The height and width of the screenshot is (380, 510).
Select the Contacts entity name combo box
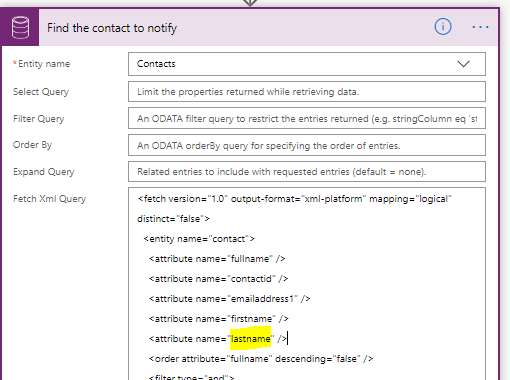pos(307,64)
